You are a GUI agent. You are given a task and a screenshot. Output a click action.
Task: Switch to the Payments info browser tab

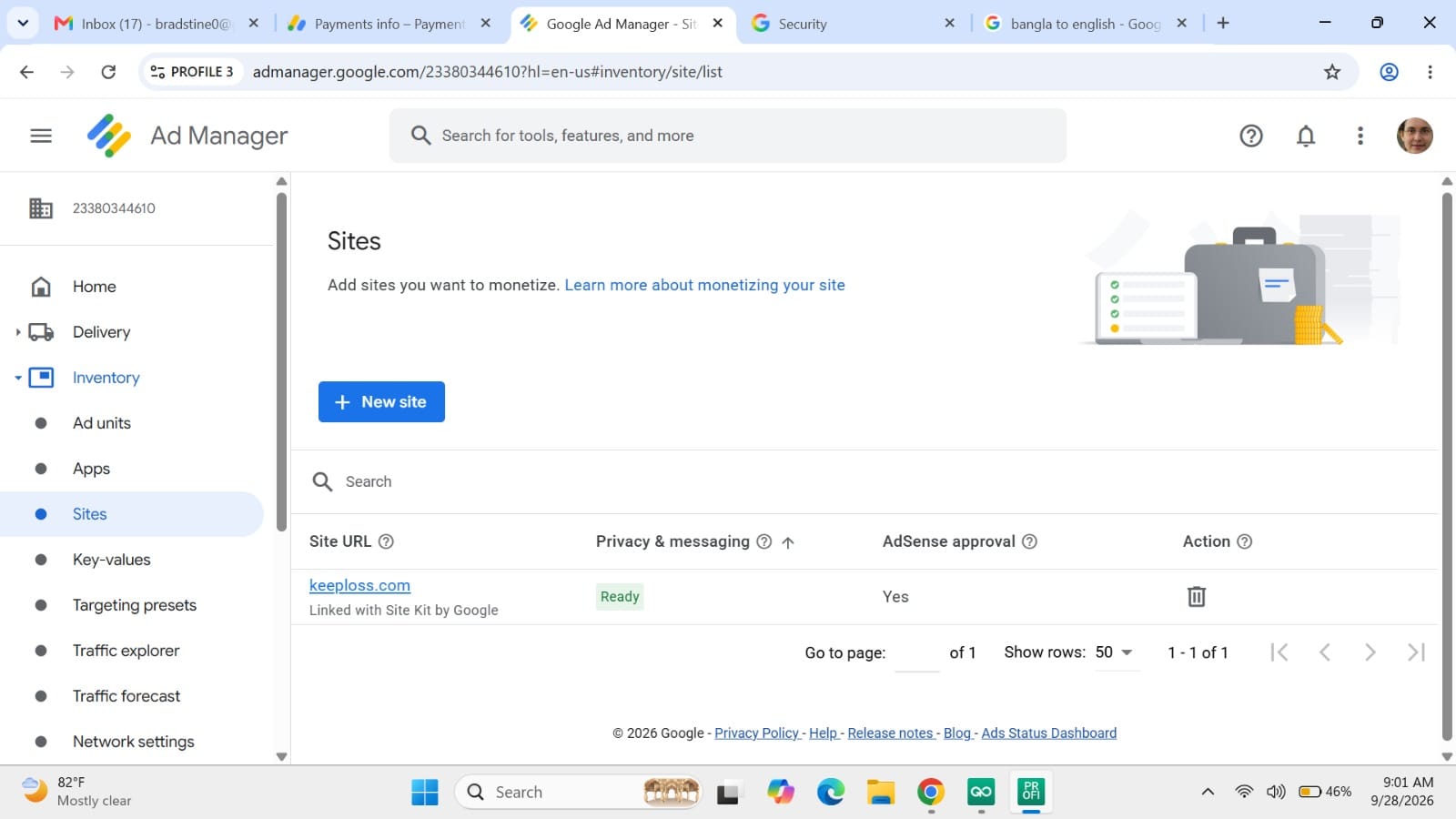click(389, 24)
